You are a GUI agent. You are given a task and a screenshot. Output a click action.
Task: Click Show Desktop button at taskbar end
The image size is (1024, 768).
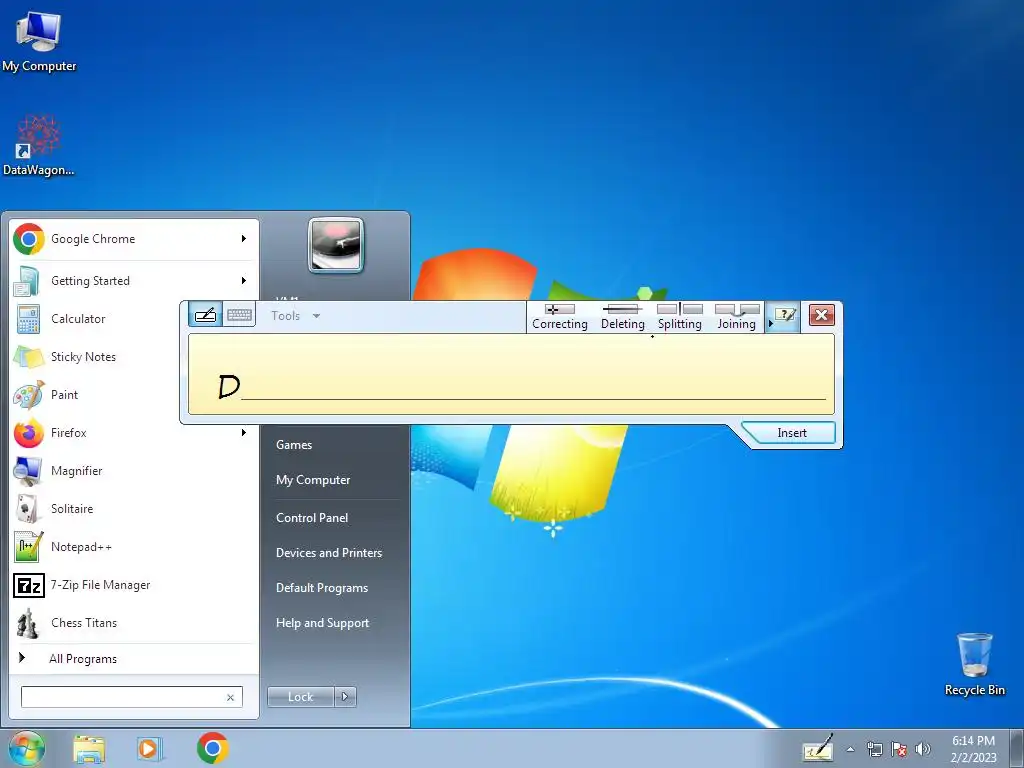(x=1017, y=749)
